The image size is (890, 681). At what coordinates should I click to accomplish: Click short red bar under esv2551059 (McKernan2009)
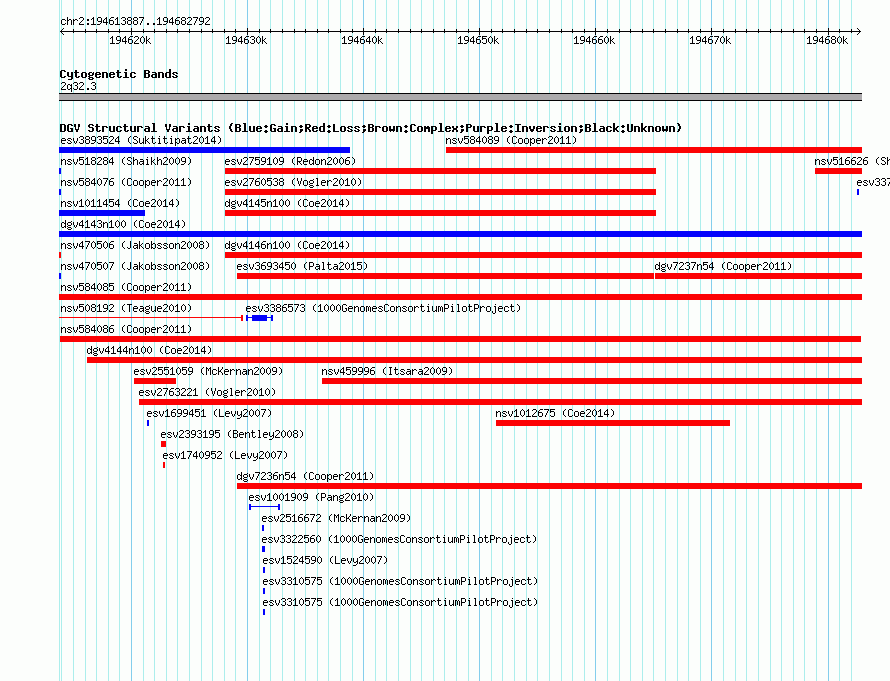tap(155, 381)
